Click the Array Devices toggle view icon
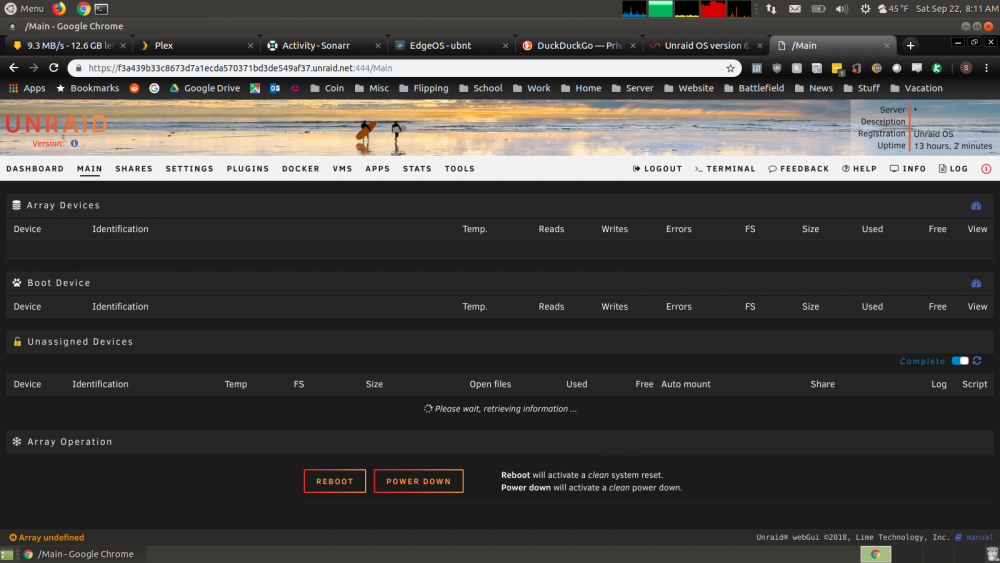This screenshot has width=1000, height=563. pyautogui.click(x=976, y=206)
